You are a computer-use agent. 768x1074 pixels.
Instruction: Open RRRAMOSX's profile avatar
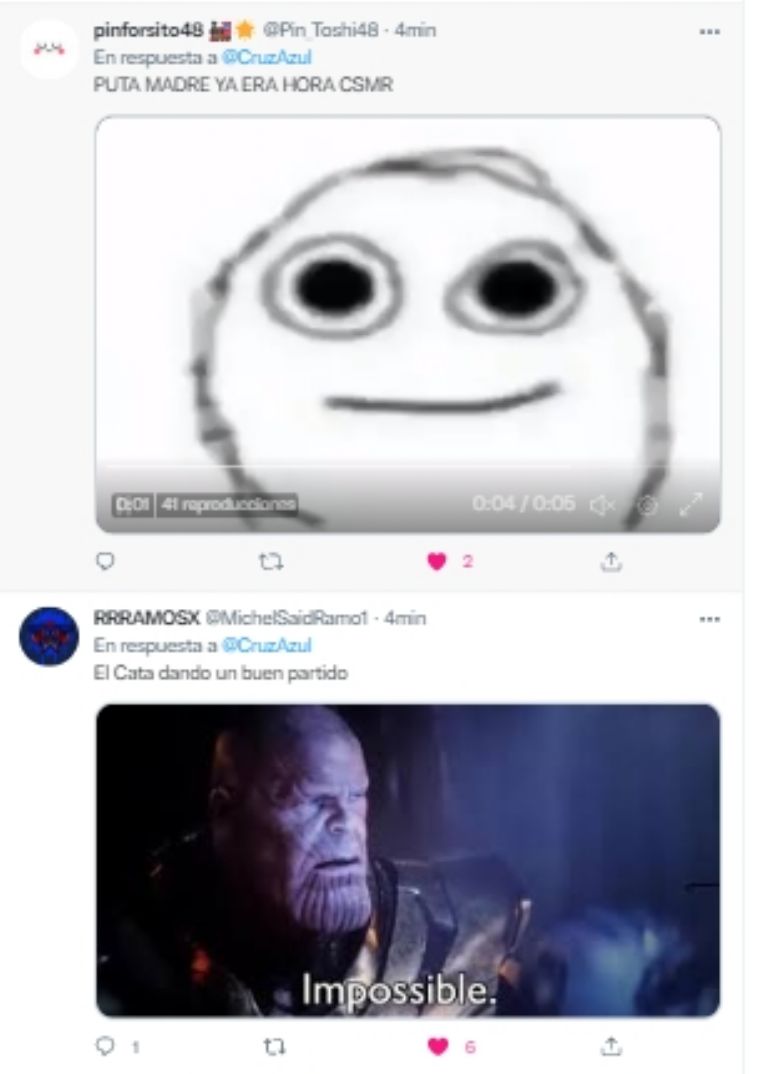coord(49,636)
